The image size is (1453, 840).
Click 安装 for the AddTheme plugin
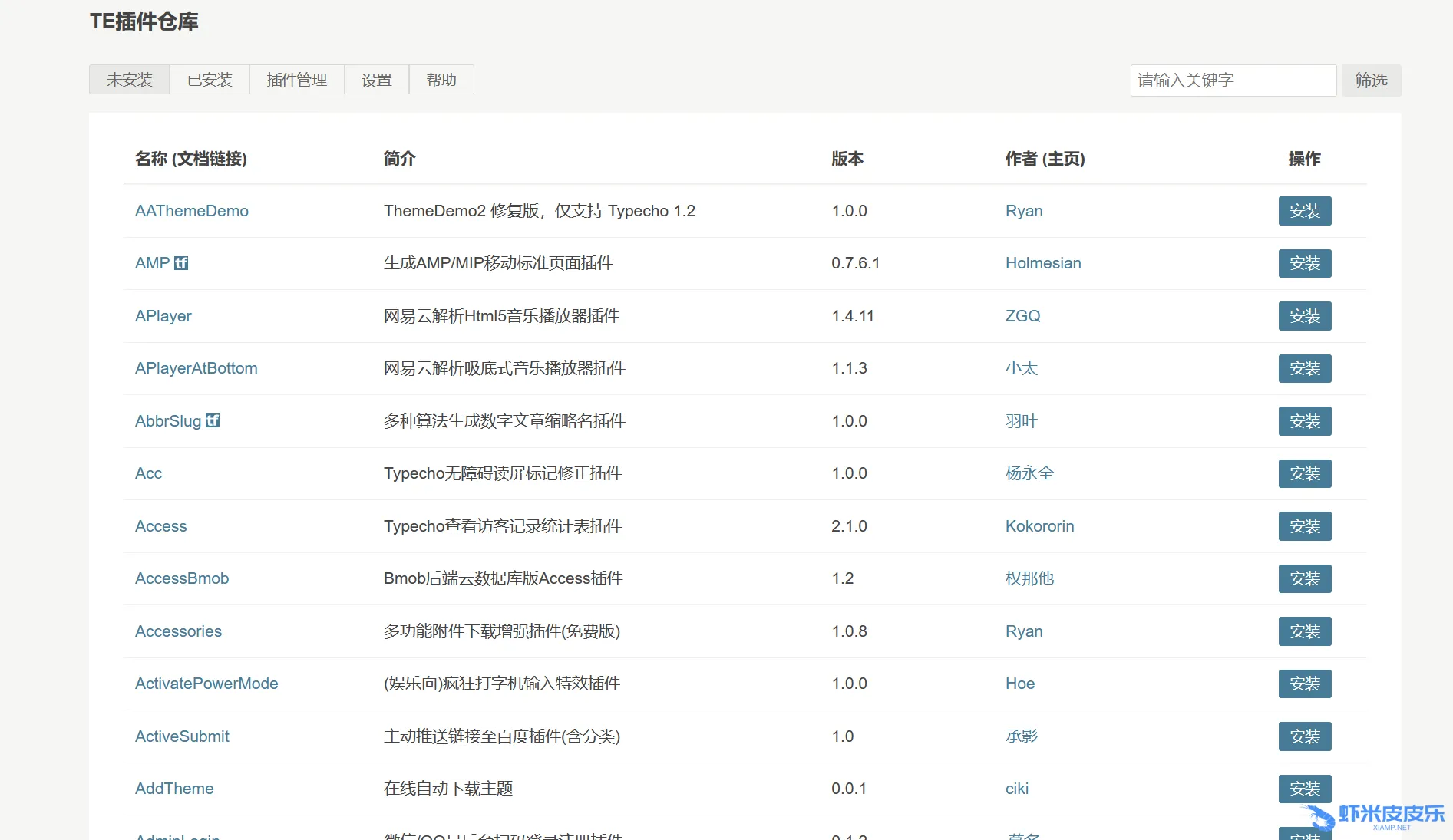coord(1304,789)
